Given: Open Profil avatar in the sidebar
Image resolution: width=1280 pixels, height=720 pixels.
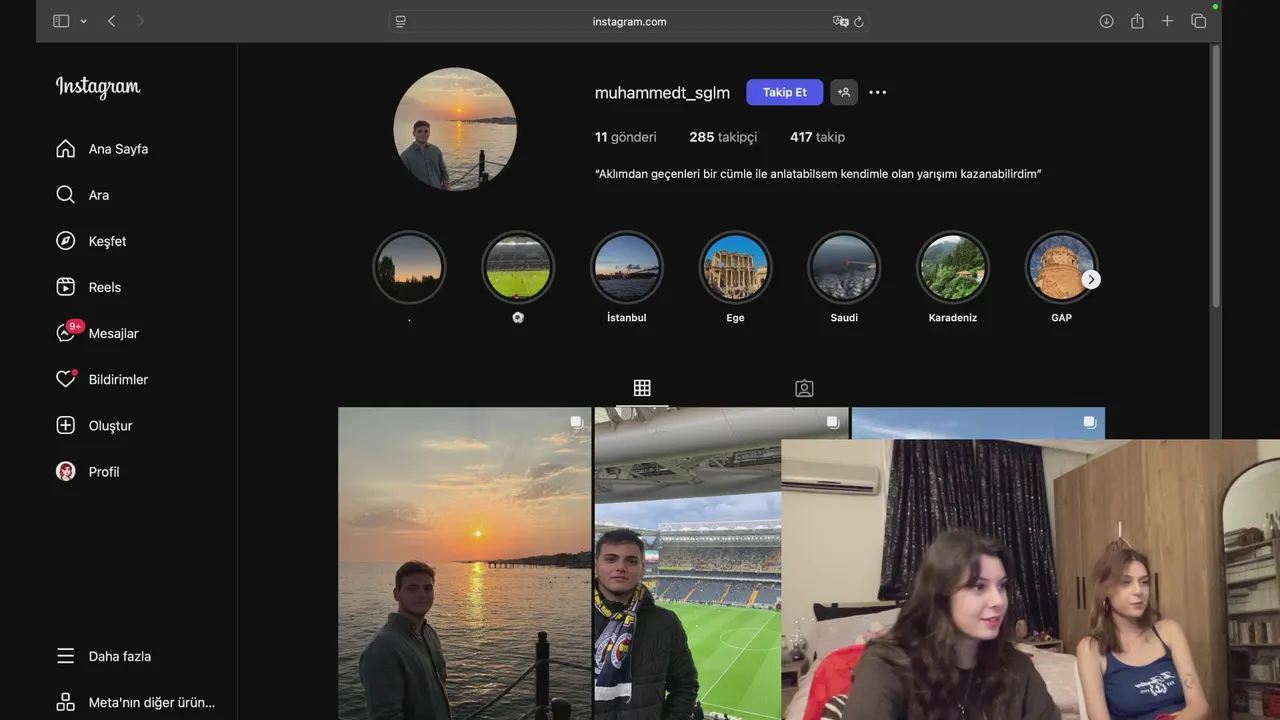Looking at the screenshot, I should tap(66, 471).
